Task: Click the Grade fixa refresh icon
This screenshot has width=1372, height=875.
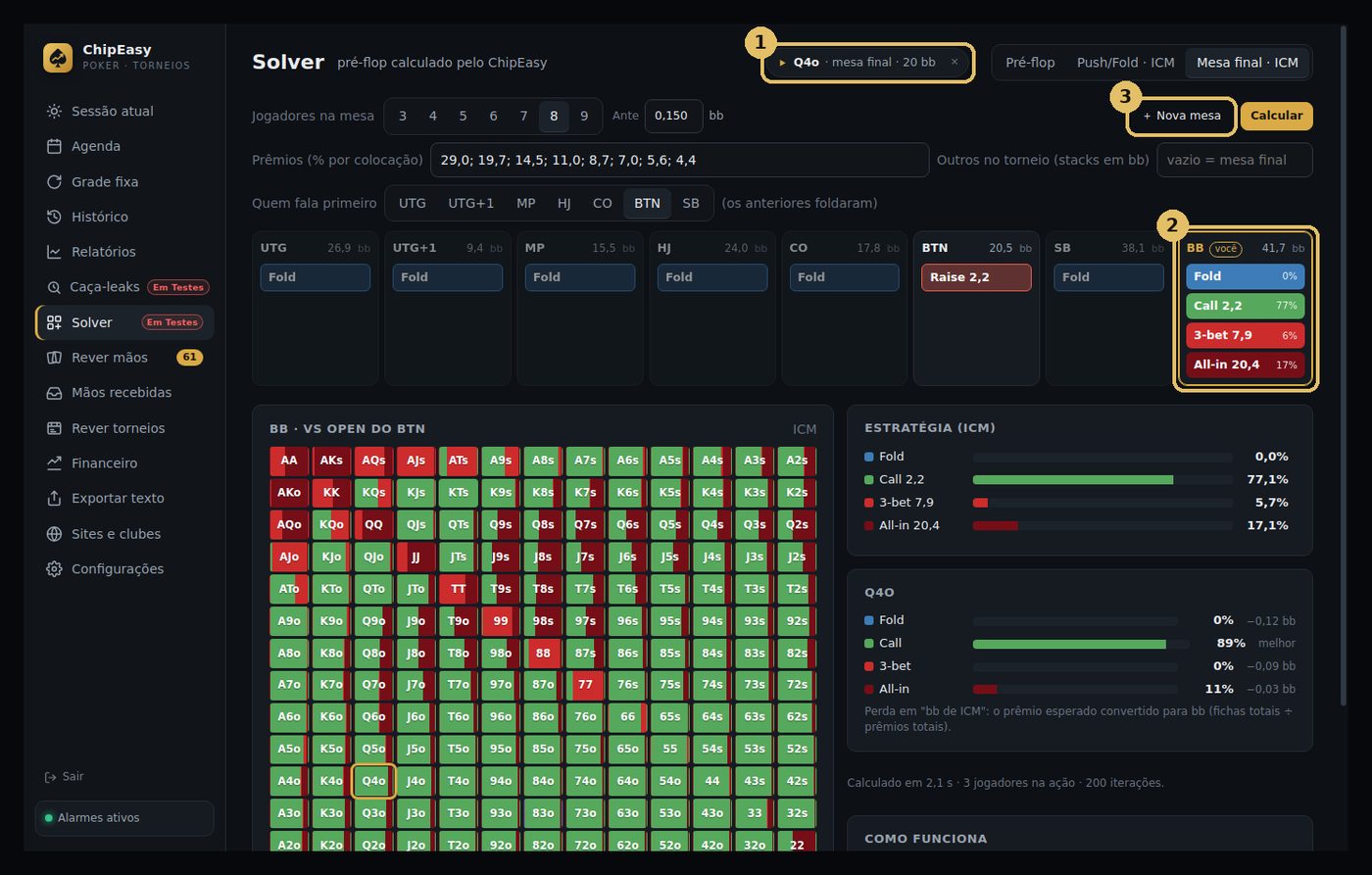Action: 54,181
